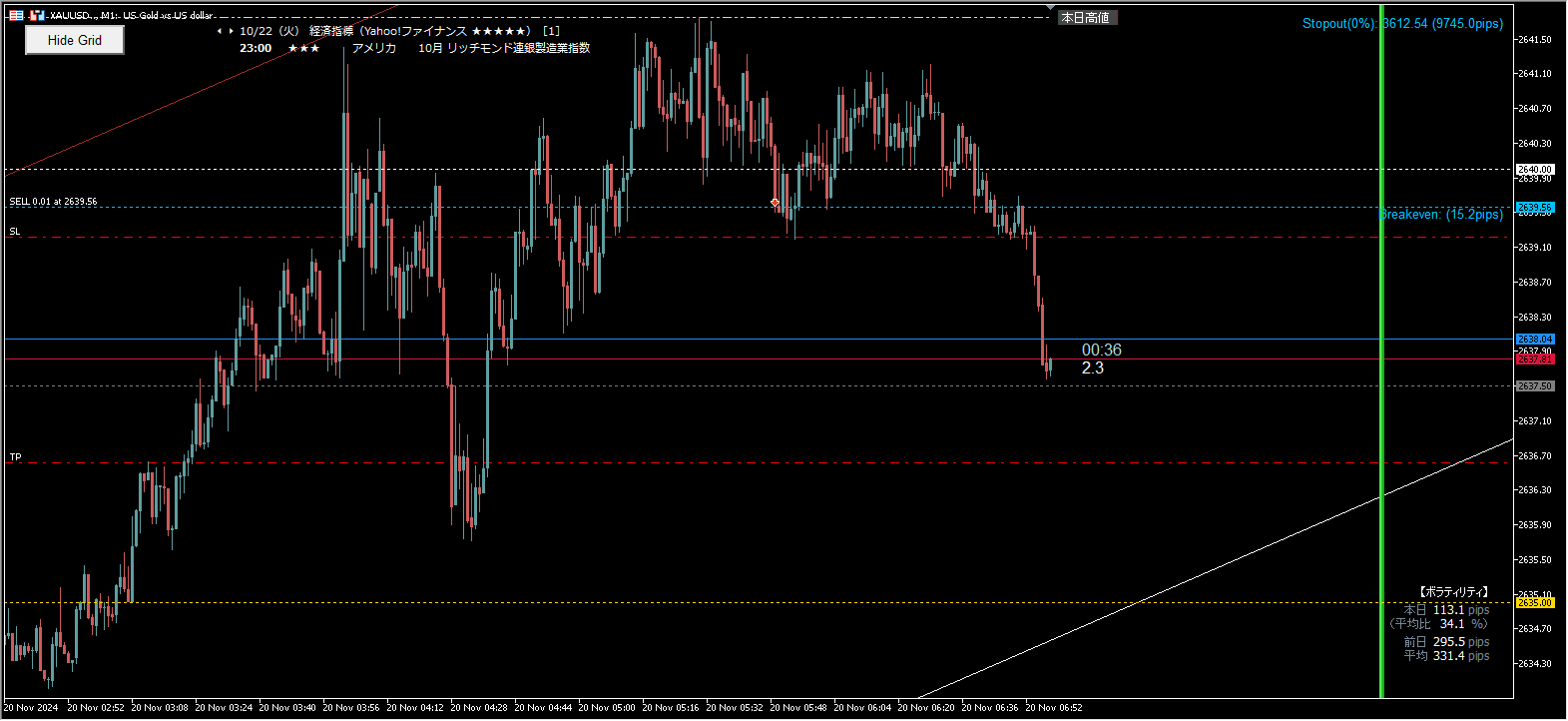The height and width of the screenshot is (721, 1568).
Task: Go to previous economic indicator with left arrow
Action: [220, 31]
